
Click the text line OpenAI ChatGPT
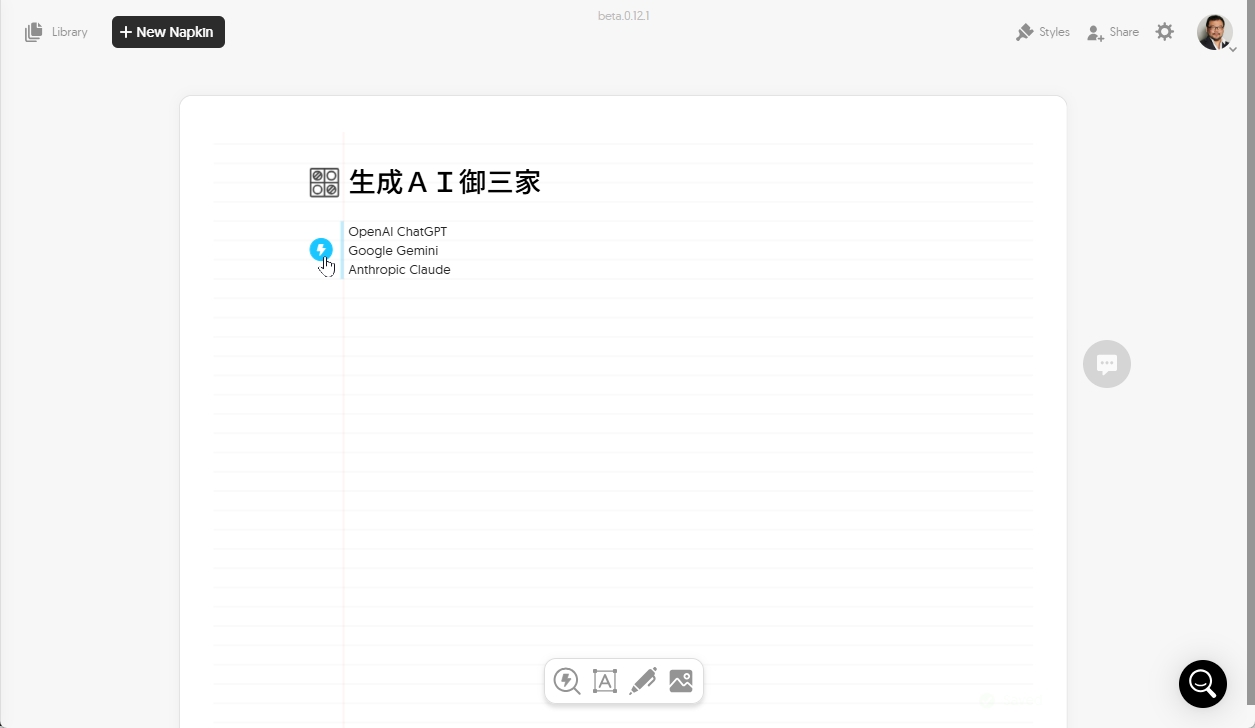pyautogui.click(x=398, y=231)
